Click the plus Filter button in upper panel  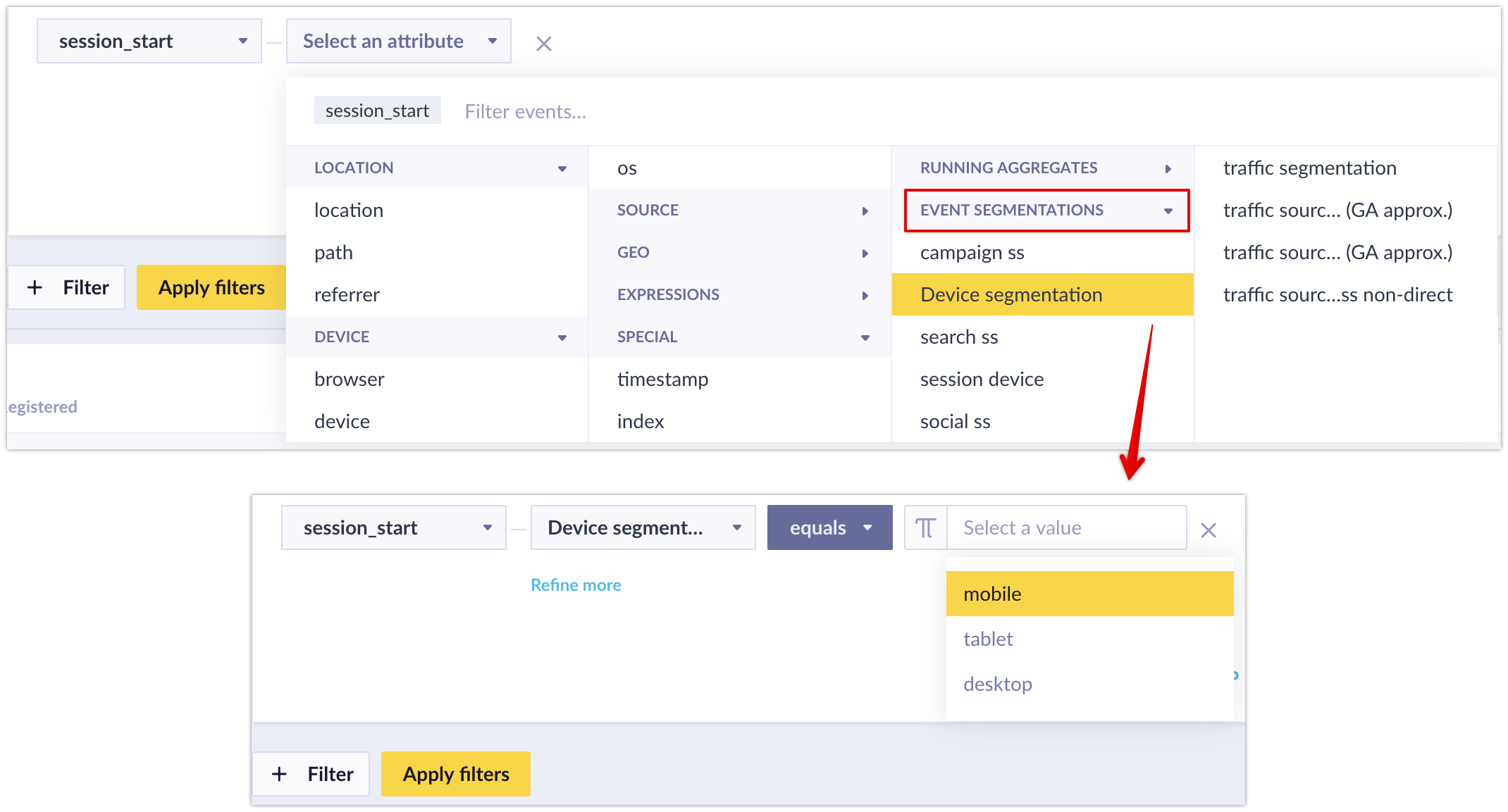[68, 287]
